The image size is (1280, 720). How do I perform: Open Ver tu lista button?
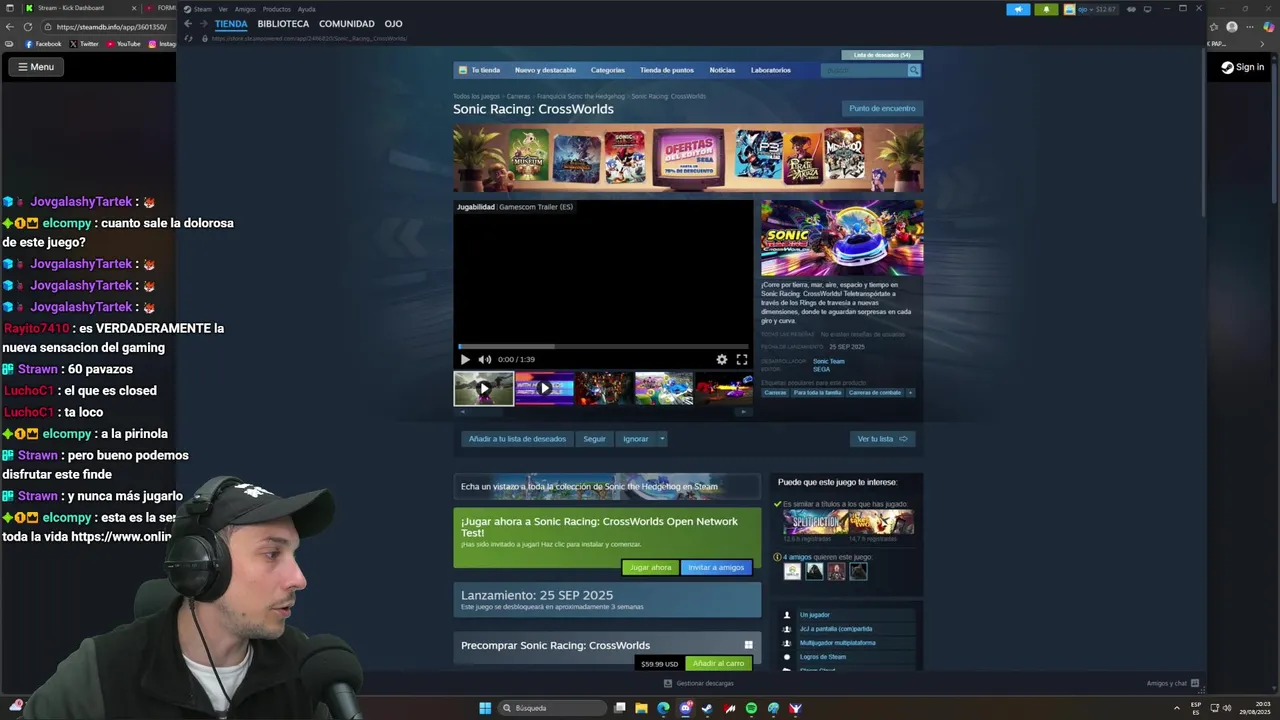(x=882, y=439)
